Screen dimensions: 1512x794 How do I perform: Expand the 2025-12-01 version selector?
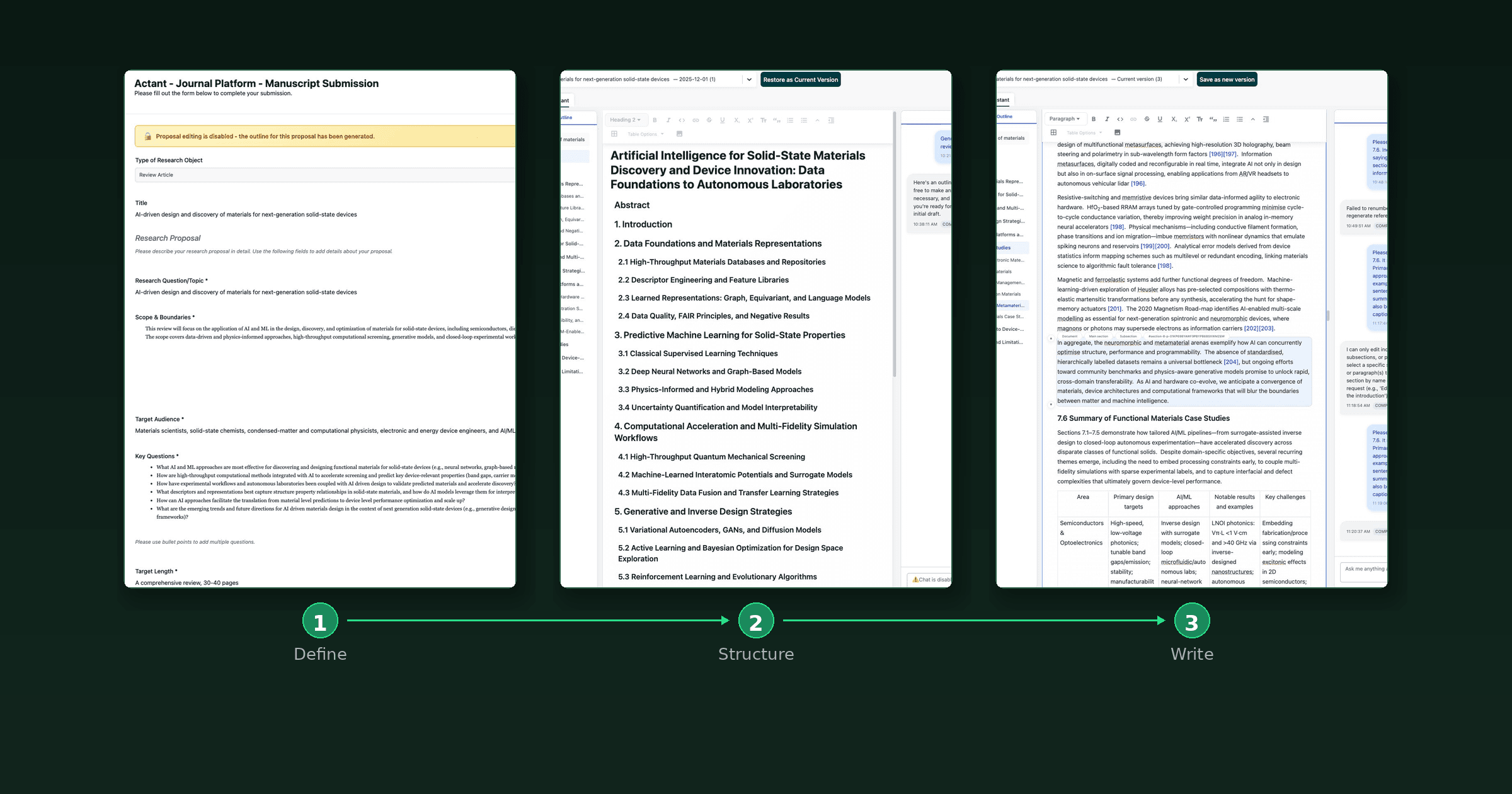pyautogui.click(x=749, y=80)
